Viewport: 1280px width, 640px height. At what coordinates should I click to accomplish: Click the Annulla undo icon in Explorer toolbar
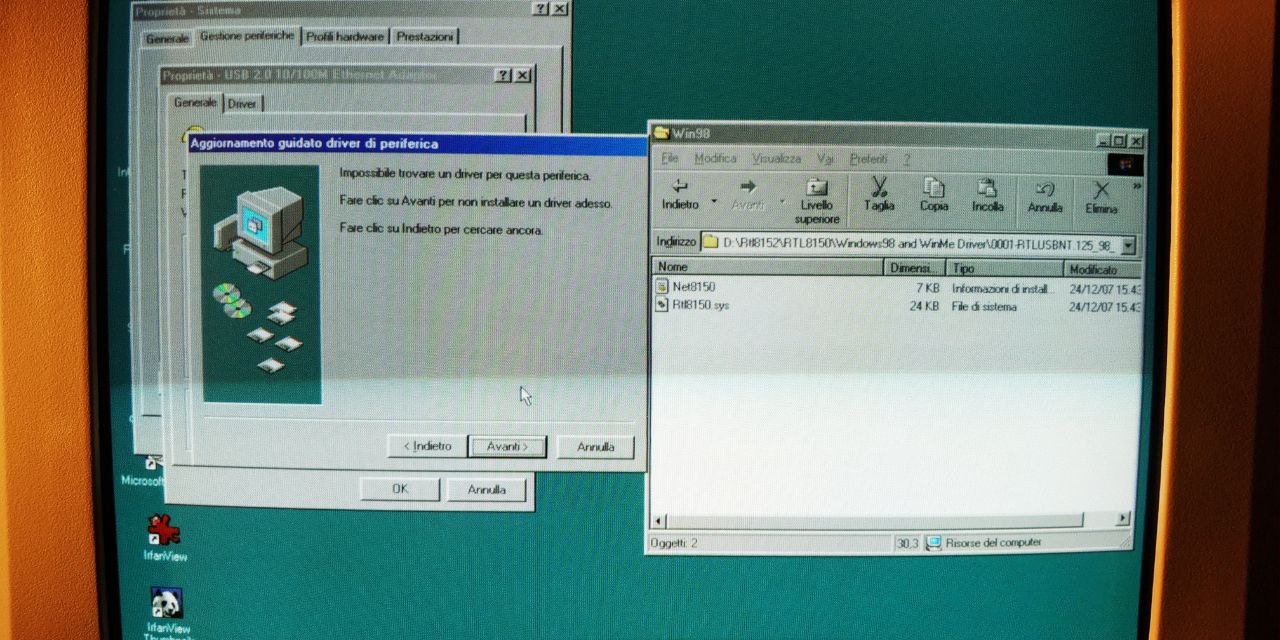point(1045,197)
